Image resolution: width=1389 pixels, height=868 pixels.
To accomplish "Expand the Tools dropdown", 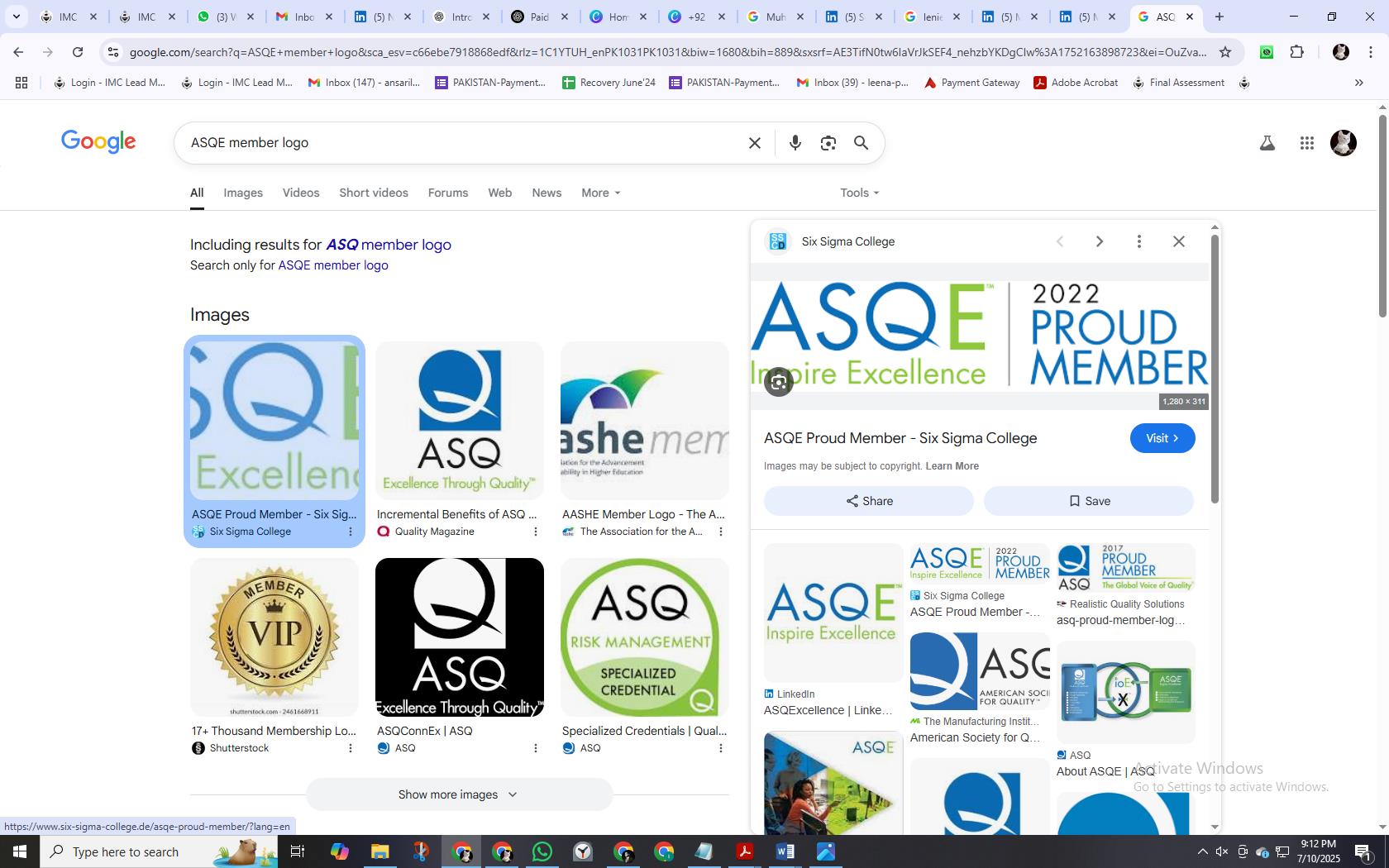I will click(x=859, y=193).
